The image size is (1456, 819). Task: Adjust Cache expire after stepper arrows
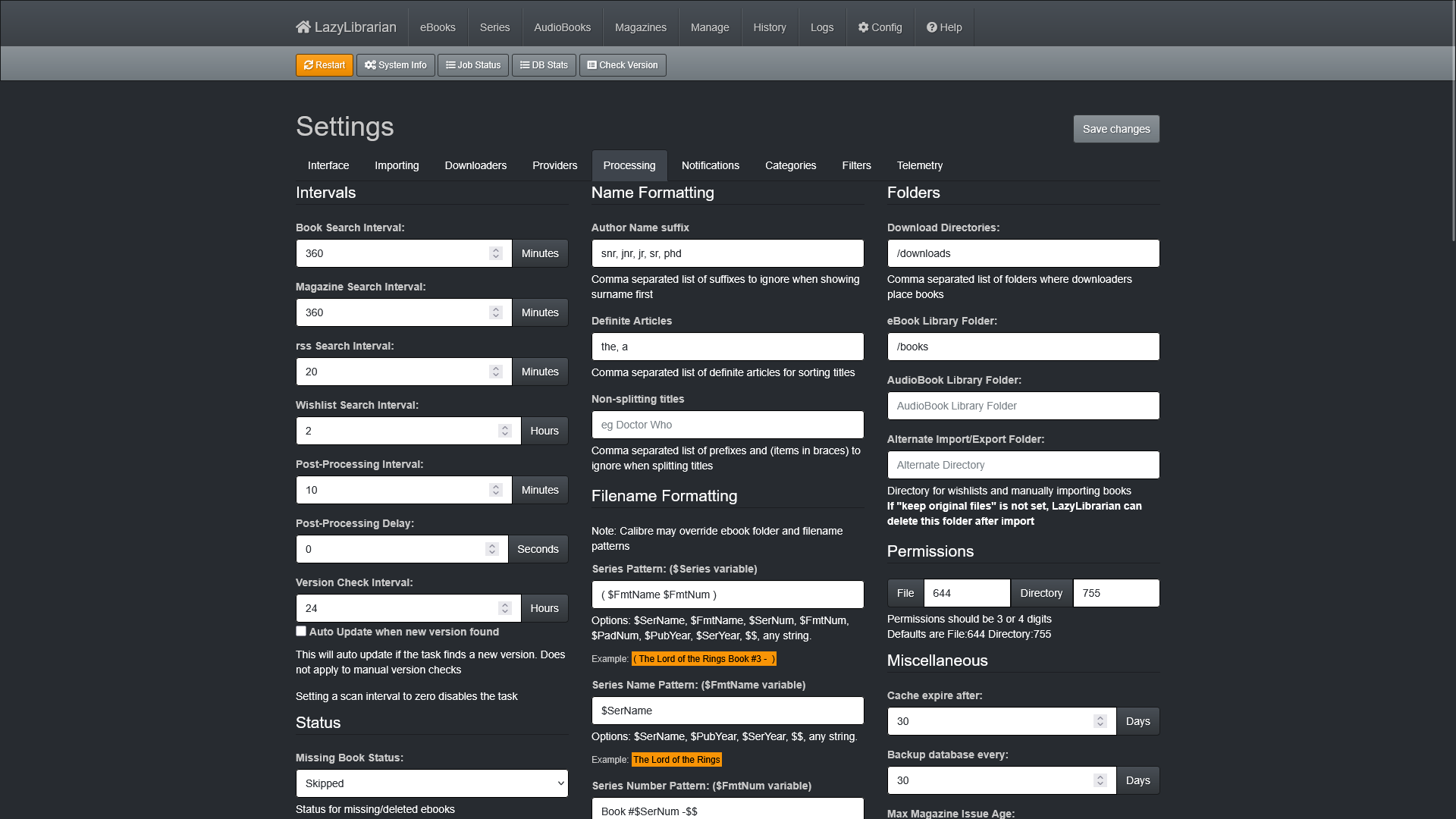click(x=1100, y=721)
